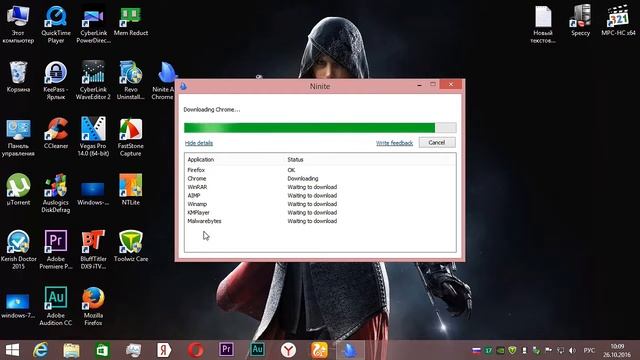This screenshot has height=360, width=640.
Task: Click the Ninite taskbar button
Action: (x=350, y=350)
